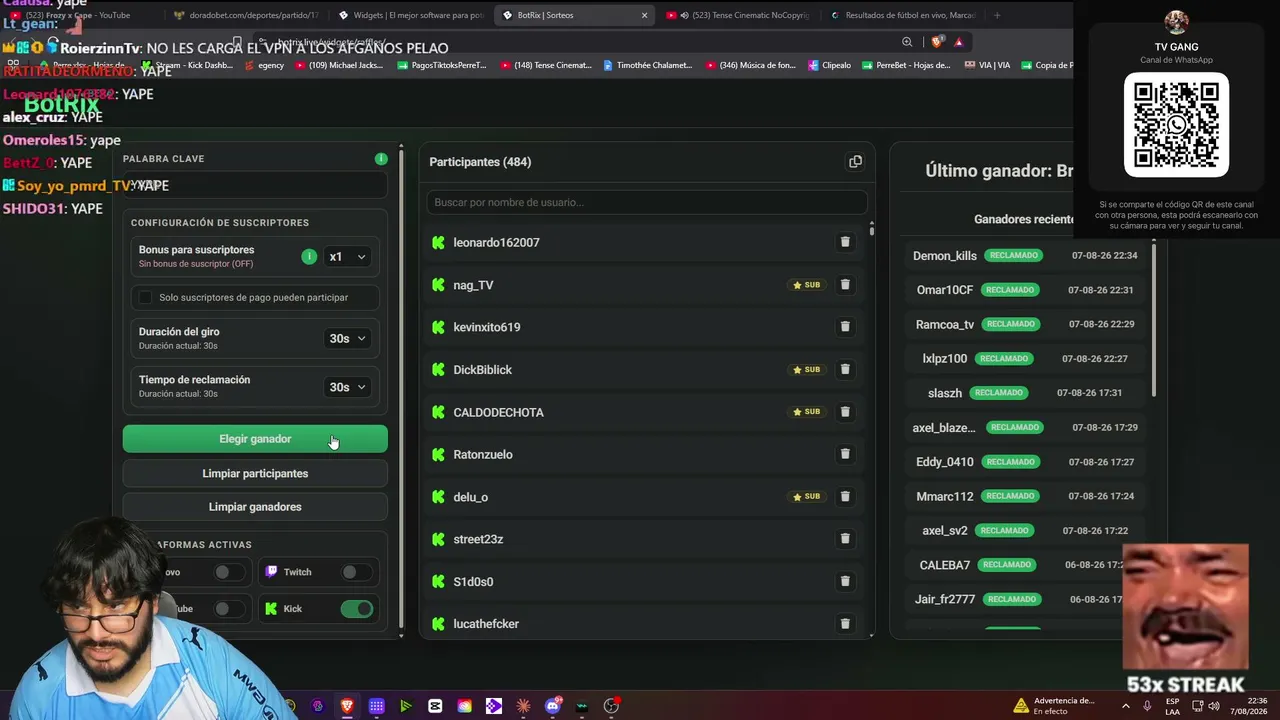
Task: Click the SUB badge on nag_TV
Action: (806, 285)
